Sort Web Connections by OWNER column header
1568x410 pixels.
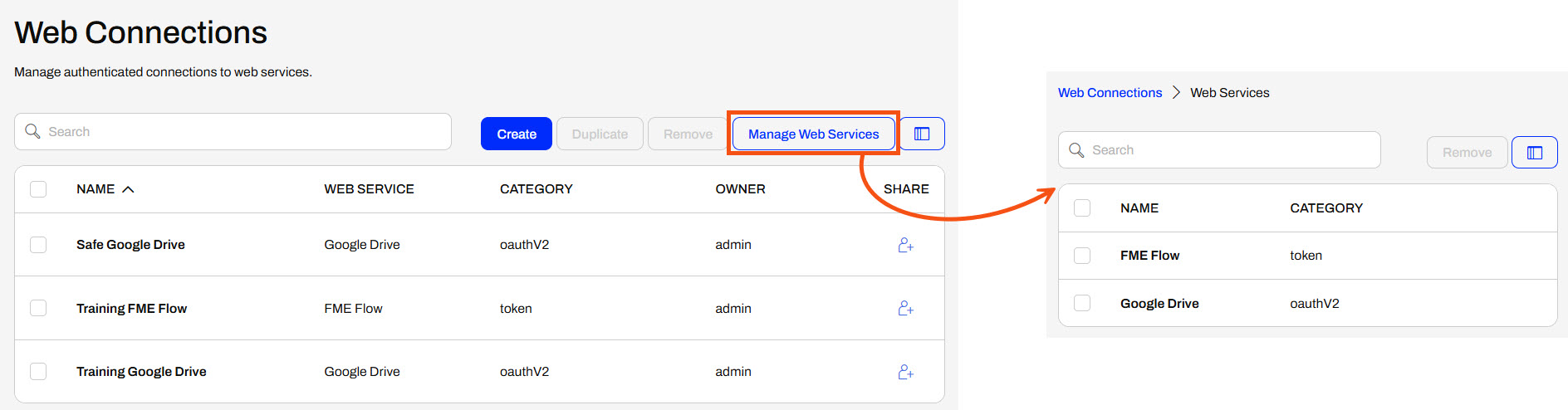740,189
